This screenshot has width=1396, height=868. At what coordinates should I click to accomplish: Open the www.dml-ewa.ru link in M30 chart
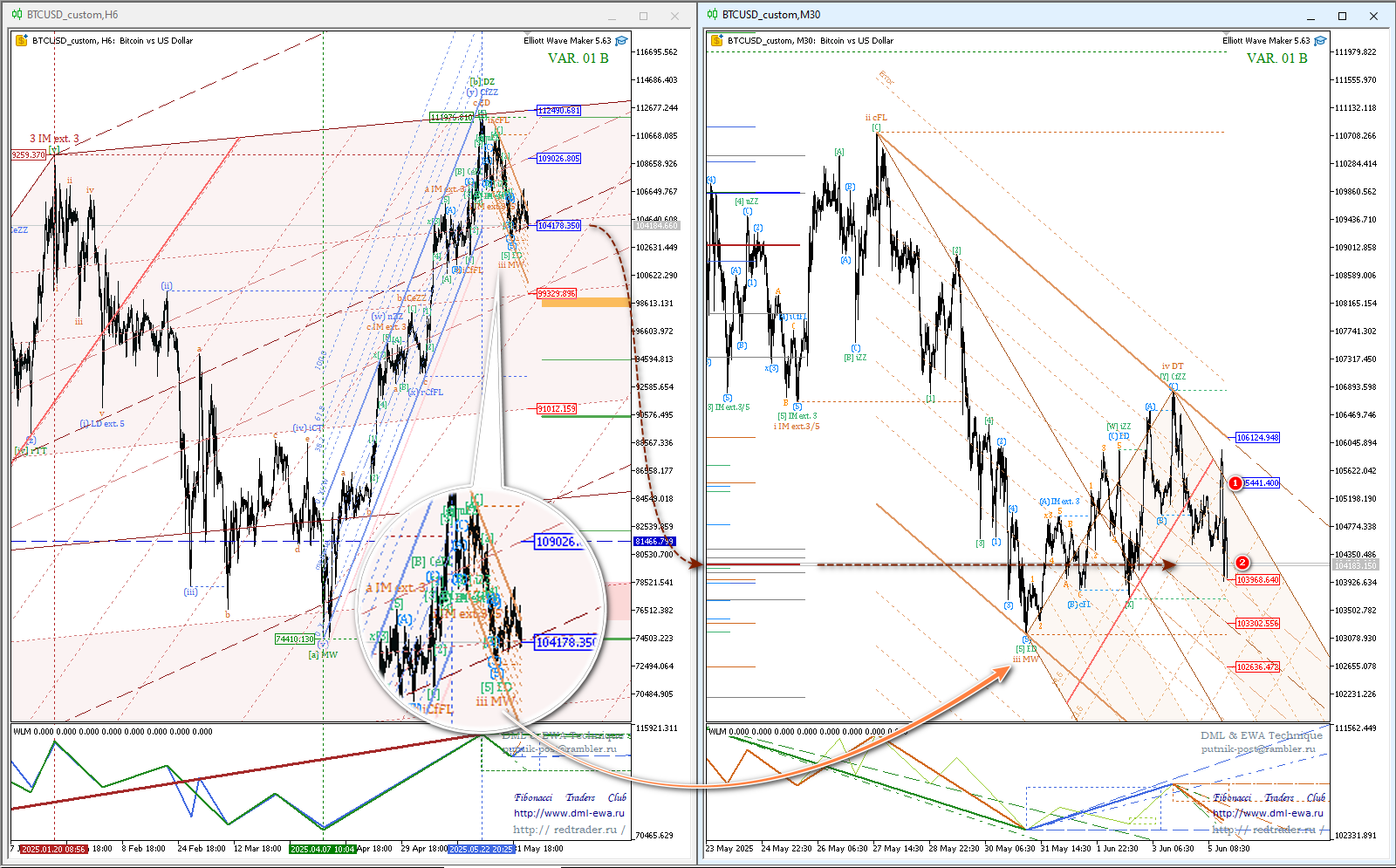pos(1268,813)
